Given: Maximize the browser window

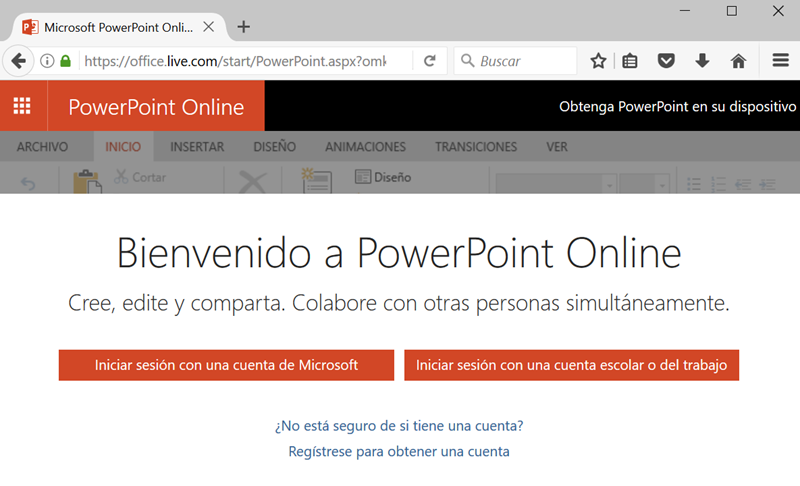Looking at the screenshot, I should coord(732,11).
